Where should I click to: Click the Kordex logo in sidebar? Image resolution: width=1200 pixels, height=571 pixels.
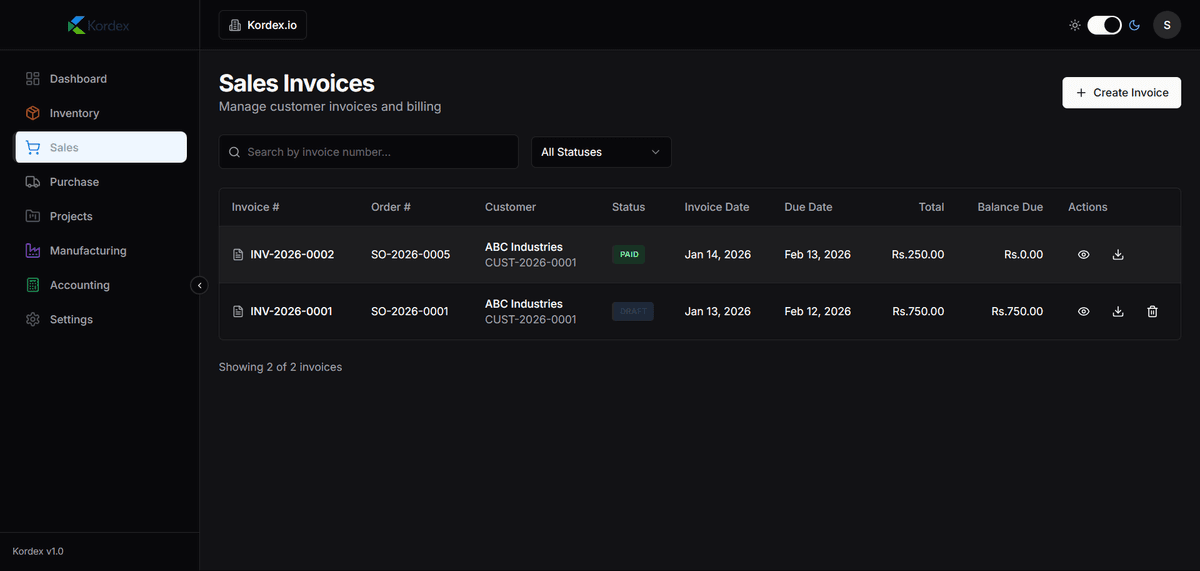[98, 25]
